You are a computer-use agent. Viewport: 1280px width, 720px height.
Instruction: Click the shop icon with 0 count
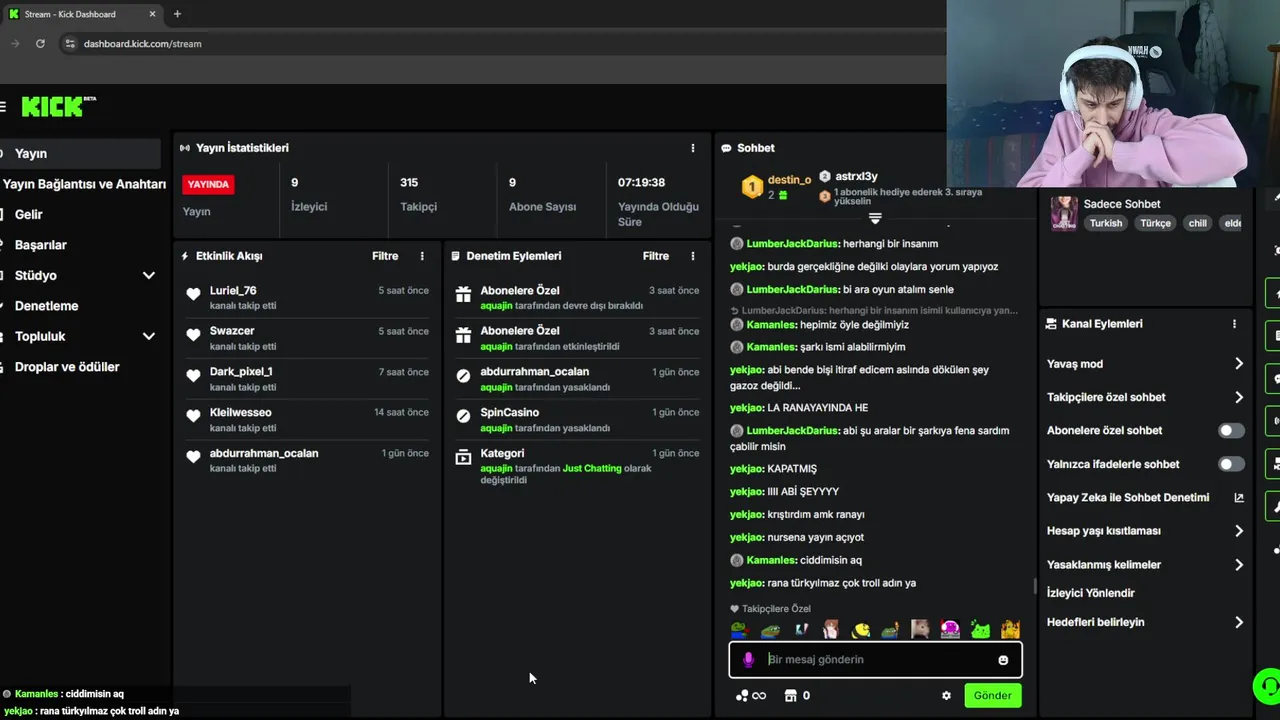pyautogui.click(x=790, y=696)
